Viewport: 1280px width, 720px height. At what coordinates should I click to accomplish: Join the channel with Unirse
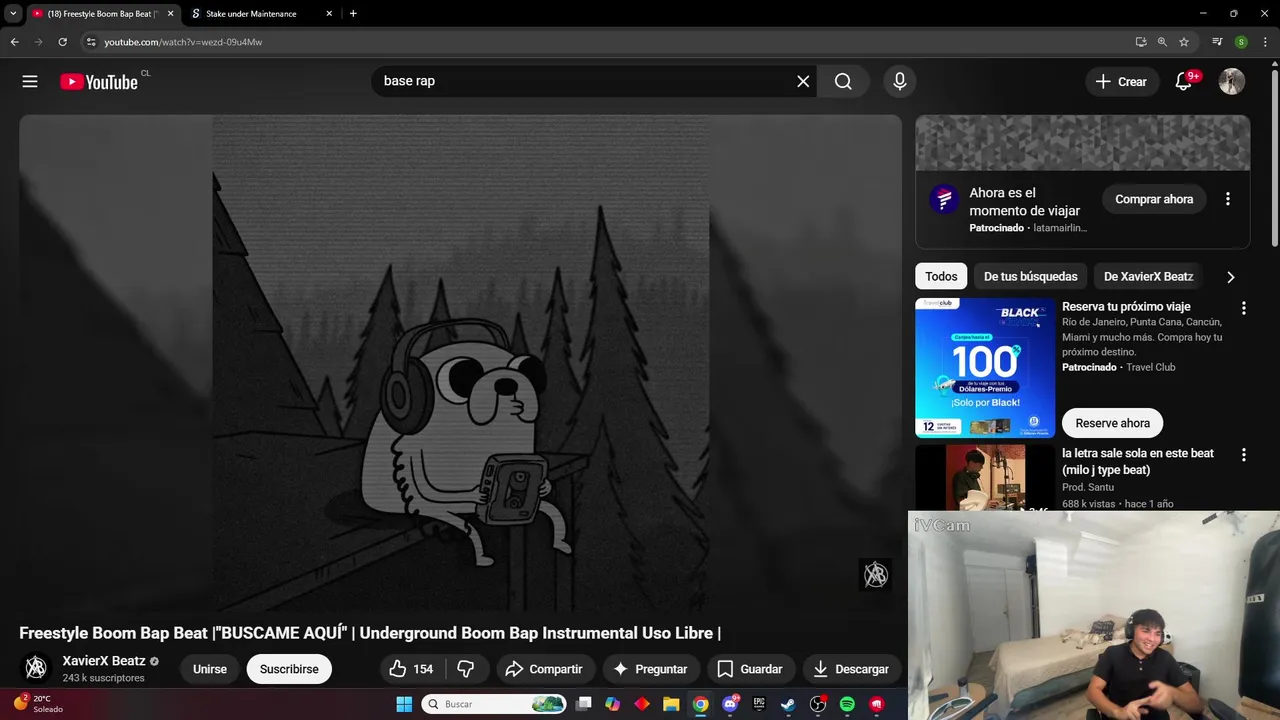(x=210, y=669)
